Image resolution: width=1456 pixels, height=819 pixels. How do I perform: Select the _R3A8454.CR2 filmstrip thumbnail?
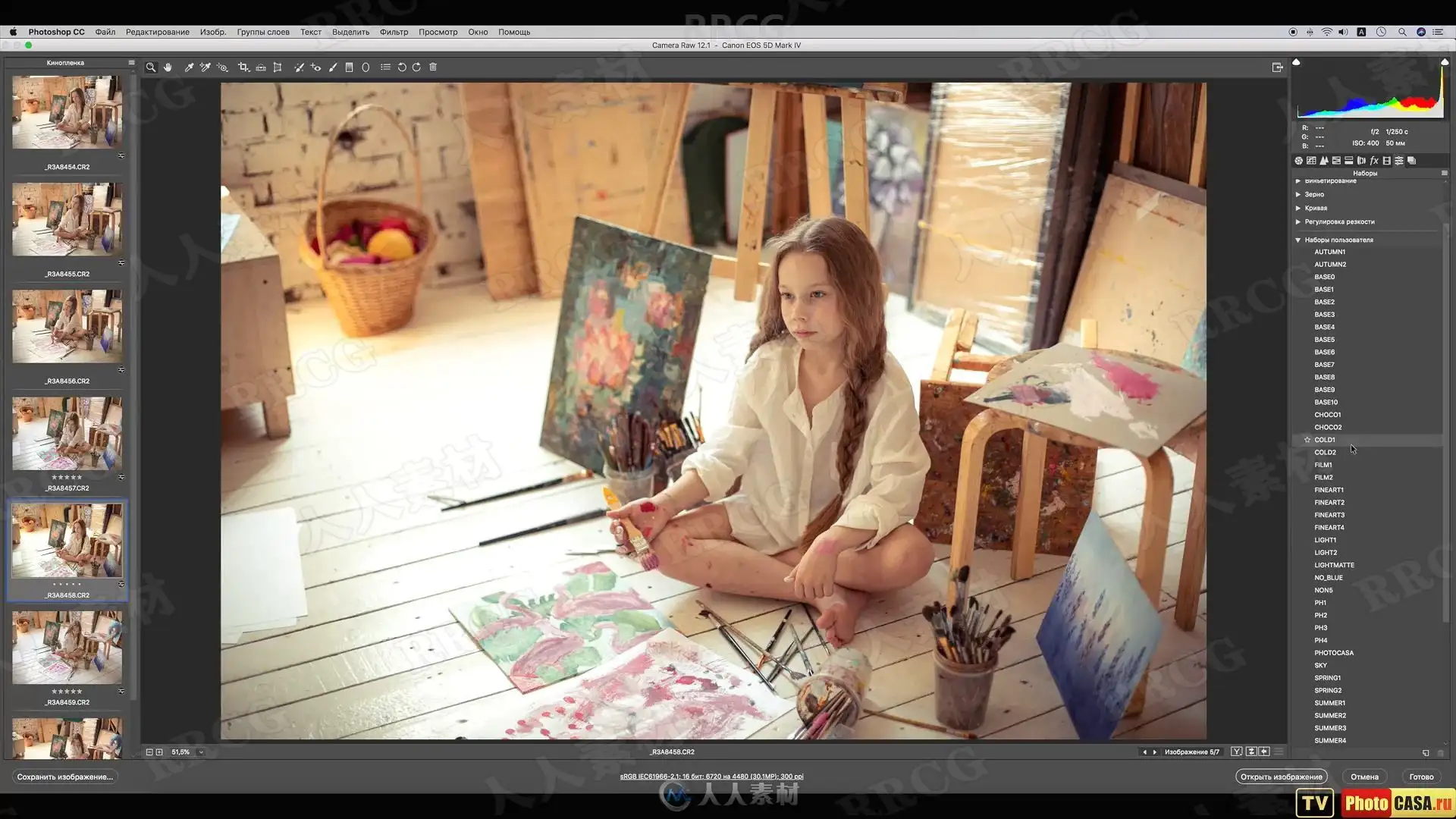pyautogui.click(x=67, y=112)
